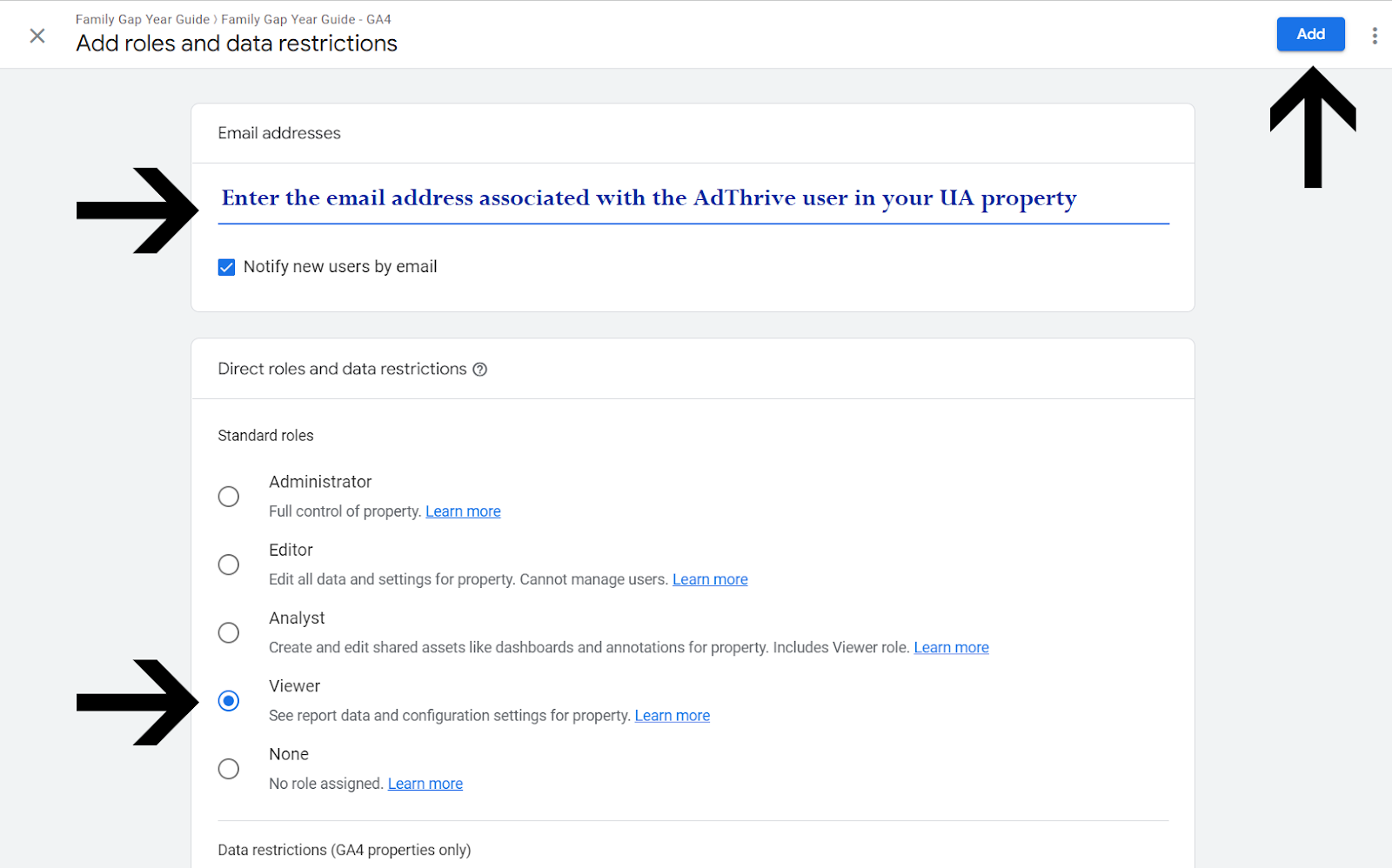Uncheck Notify new users by email

tap(227, 267)
